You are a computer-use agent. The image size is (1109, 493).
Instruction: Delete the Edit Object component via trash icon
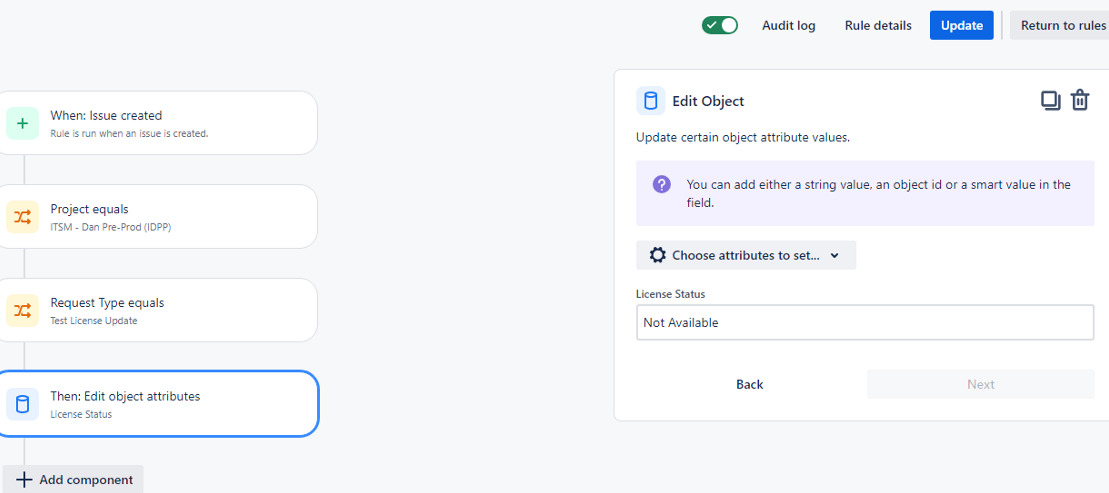[x=1079, y=100]
